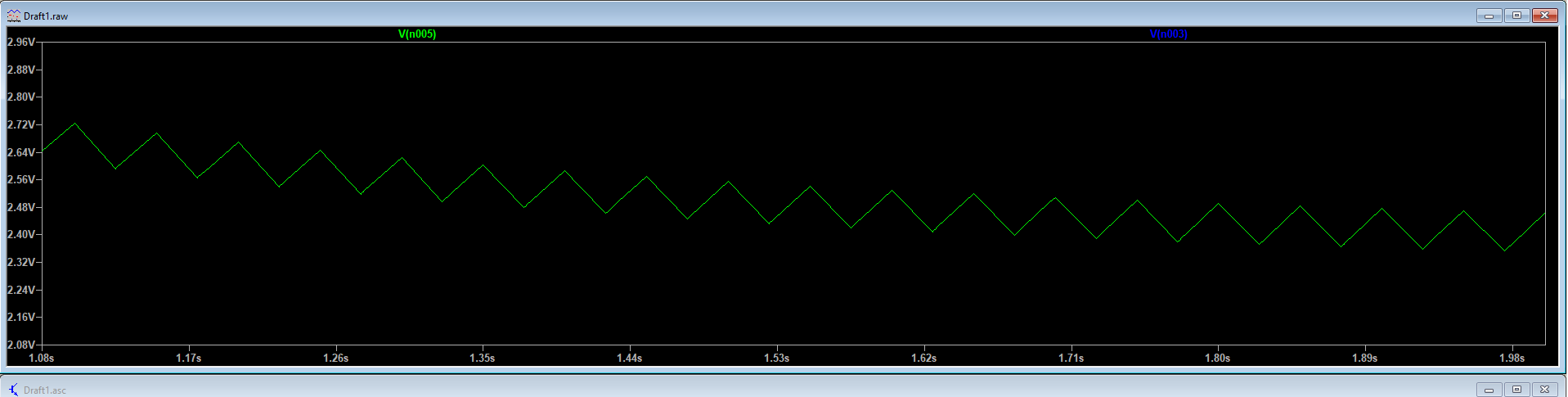Click the Draft1.raw waveform window icon
The image size is (1568, 397).
coord(13,16)
